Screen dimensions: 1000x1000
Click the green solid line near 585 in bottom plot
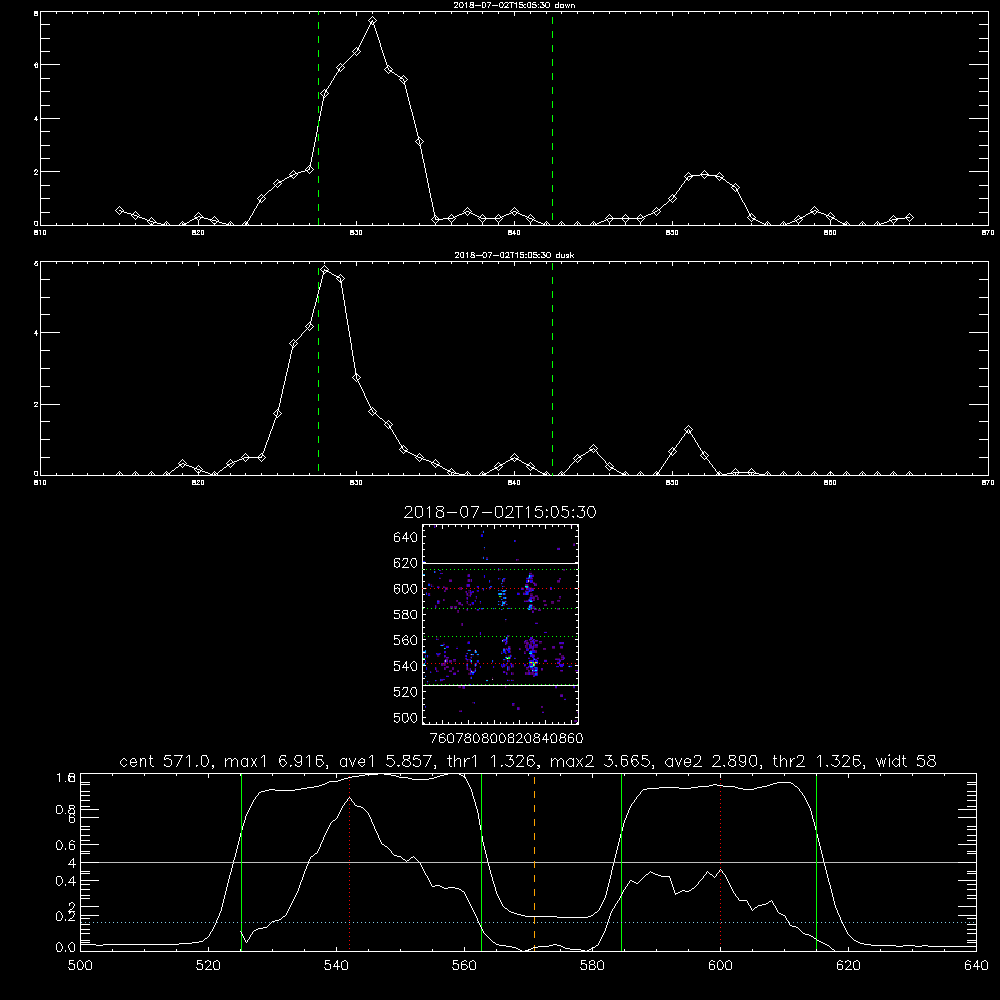coord(621,862)
